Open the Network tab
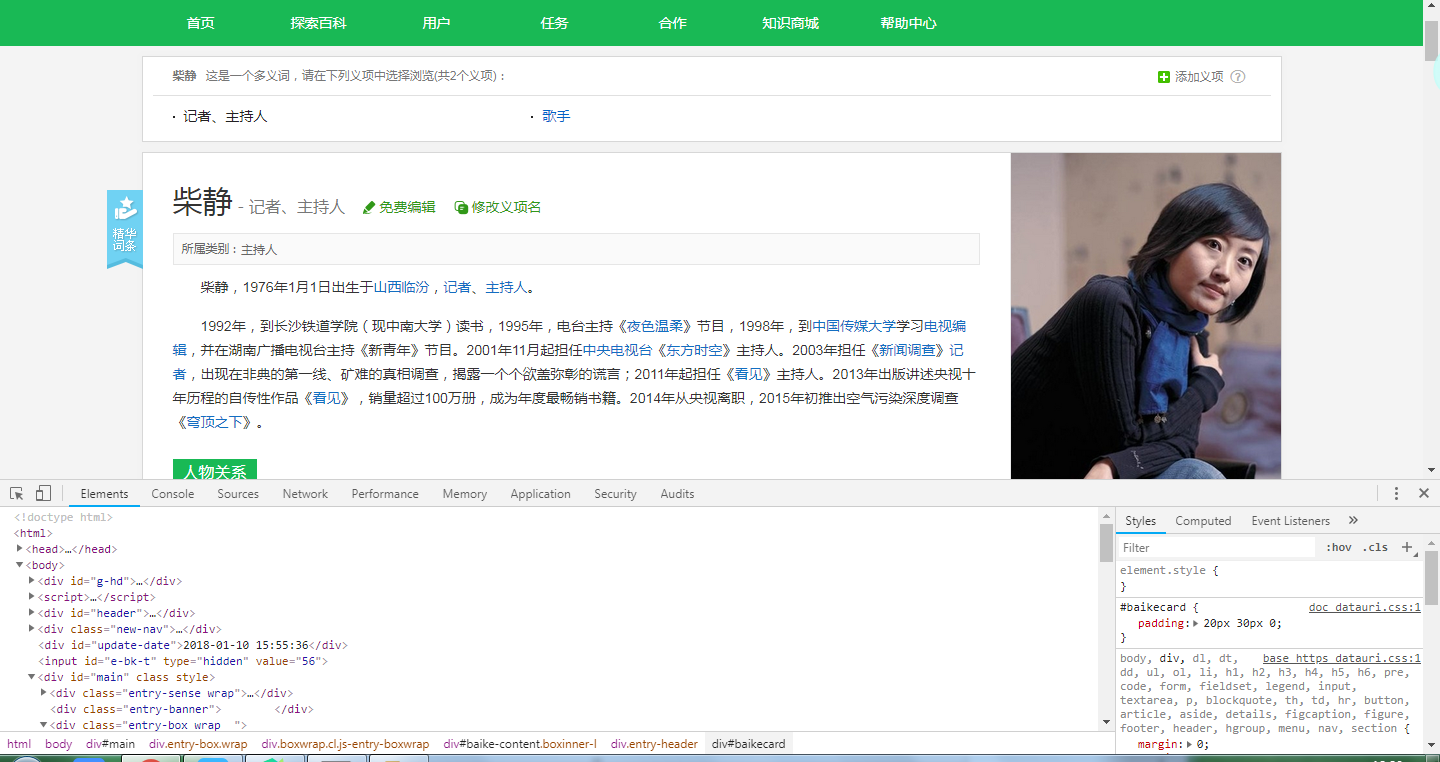The image size is (1440, 762). [305, 494]
